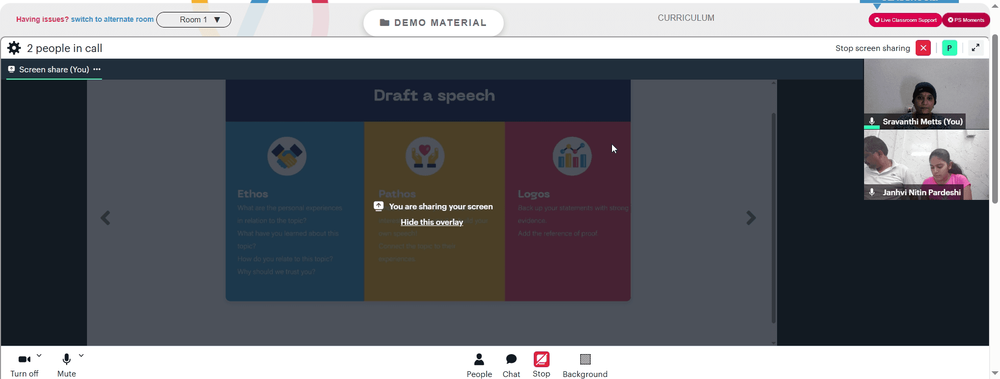Open call settings gear icon
The height and width of the screenshot is (379, 1000).
(14, 48)
